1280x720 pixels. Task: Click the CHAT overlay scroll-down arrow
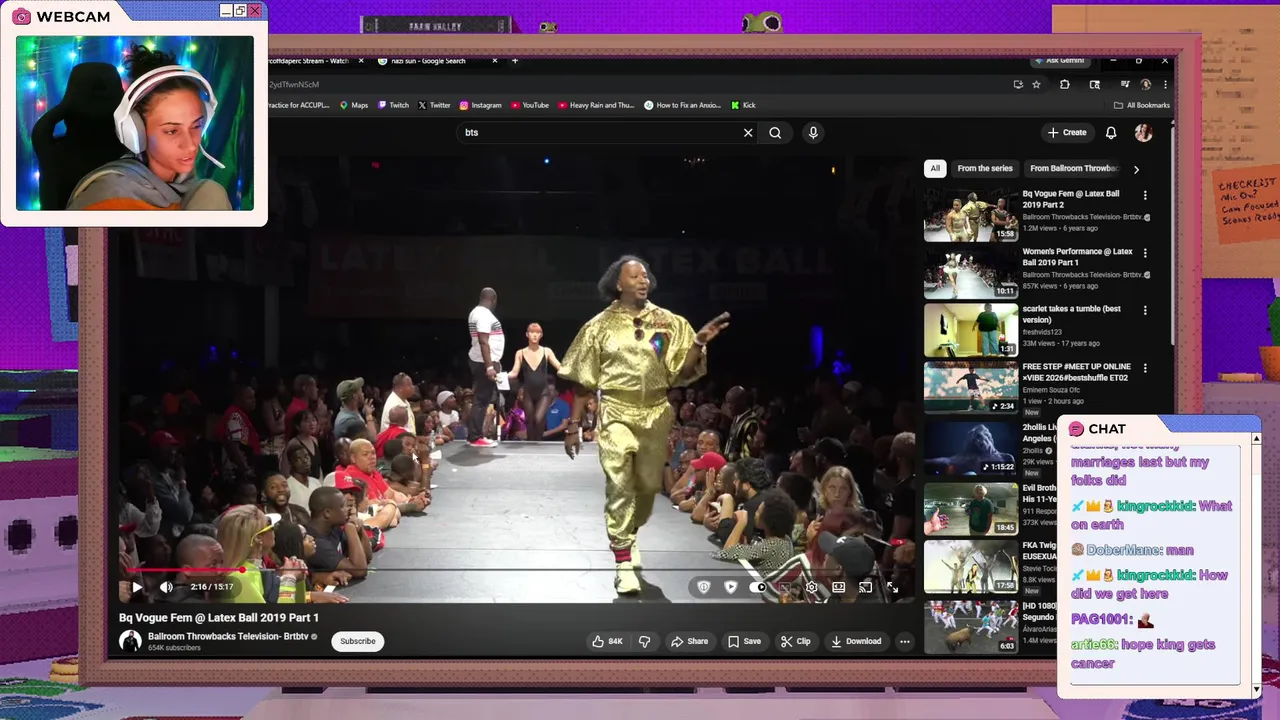(x=1256, y=689)
